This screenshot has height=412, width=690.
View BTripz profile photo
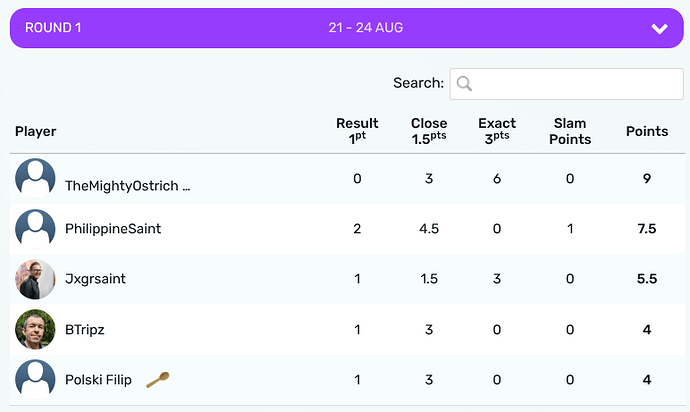[35, 329]
